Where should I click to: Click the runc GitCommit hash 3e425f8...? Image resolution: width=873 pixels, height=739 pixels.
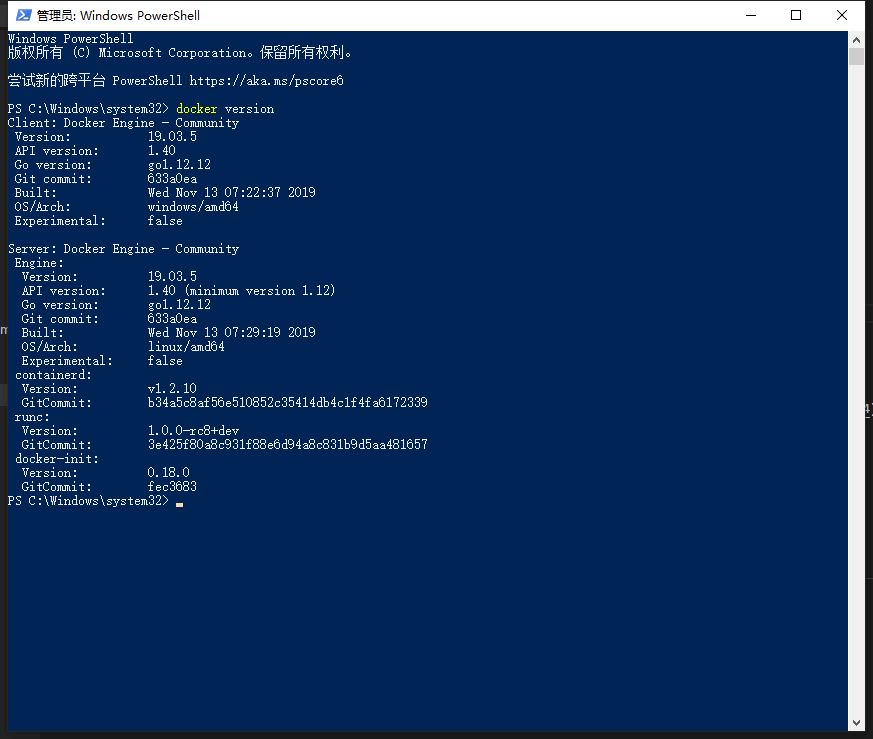point(287,444)
